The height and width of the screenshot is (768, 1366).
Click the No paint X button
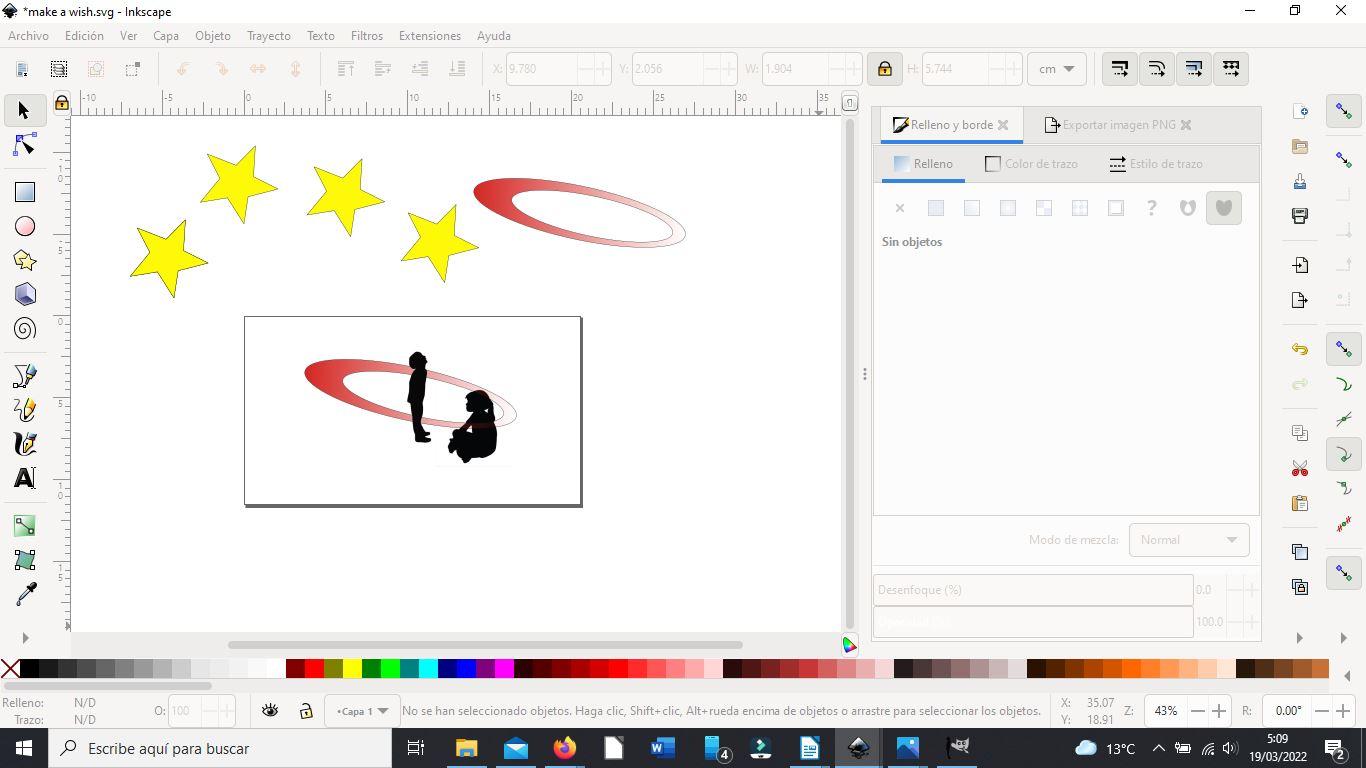[x=900, y=208]
